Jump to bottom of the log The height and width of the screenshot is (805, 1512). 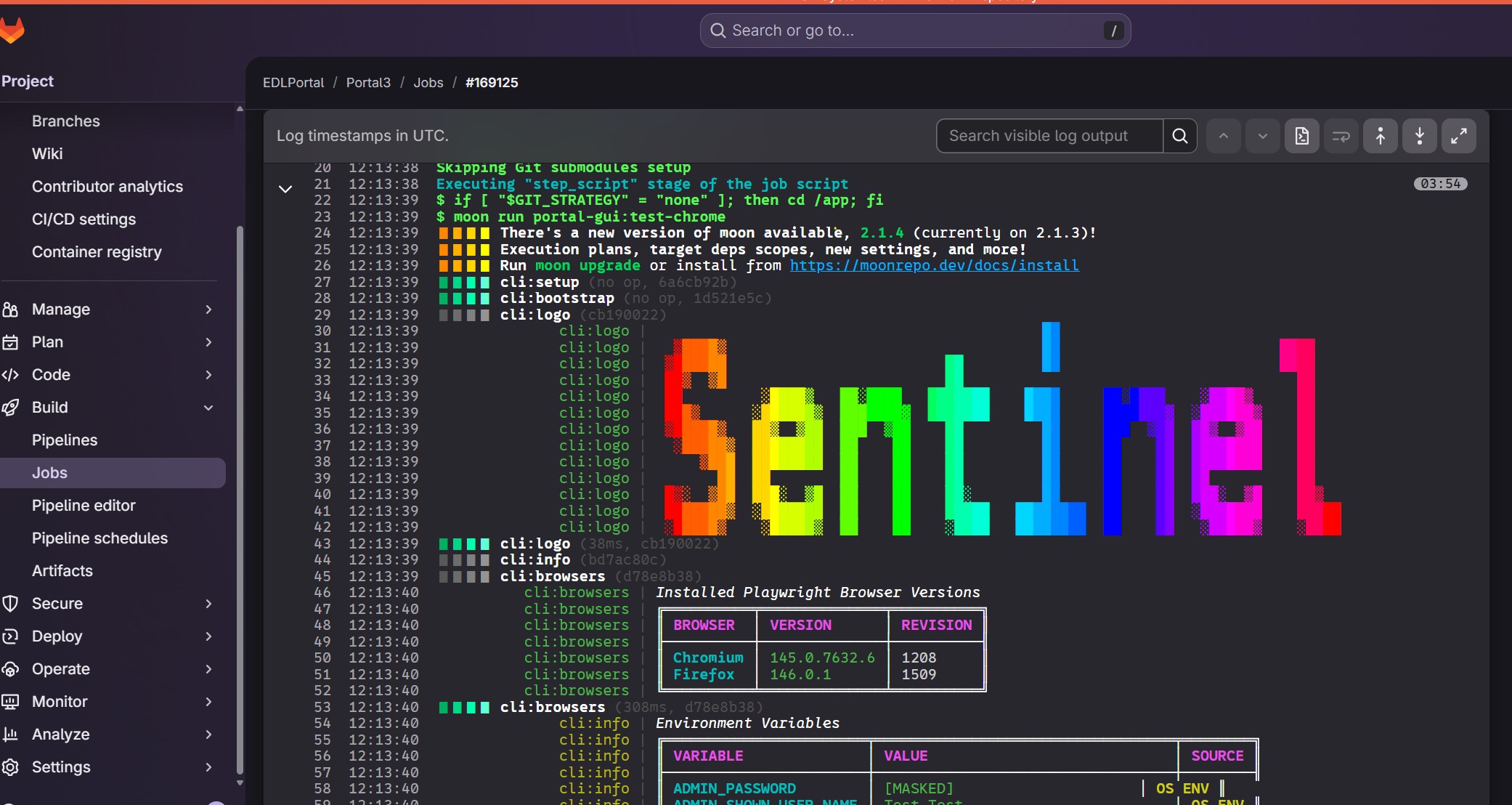(1420, 136)
